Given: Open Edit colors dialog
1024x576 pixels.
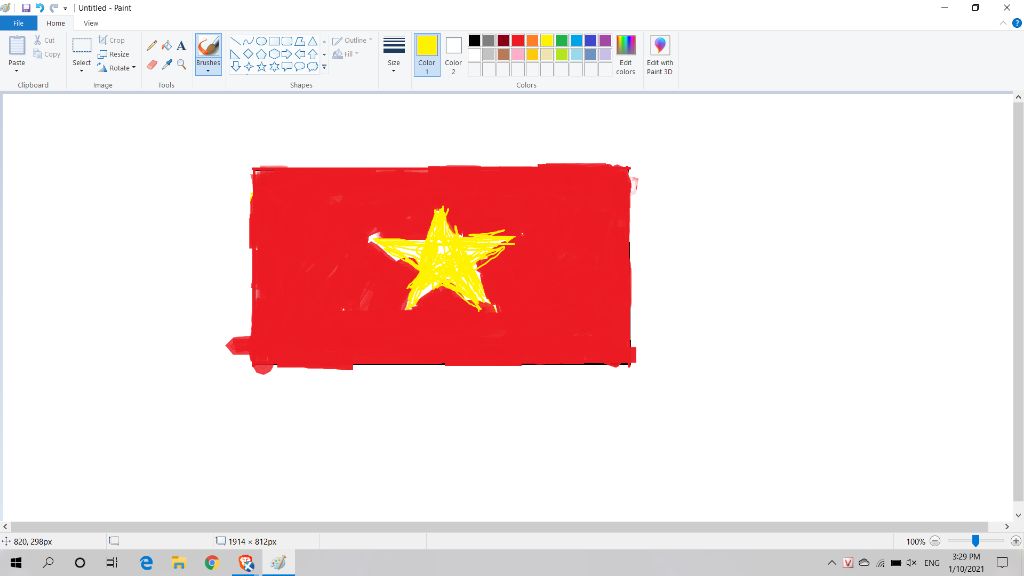Looking at the screenshot, I should [x=626, y=54].
